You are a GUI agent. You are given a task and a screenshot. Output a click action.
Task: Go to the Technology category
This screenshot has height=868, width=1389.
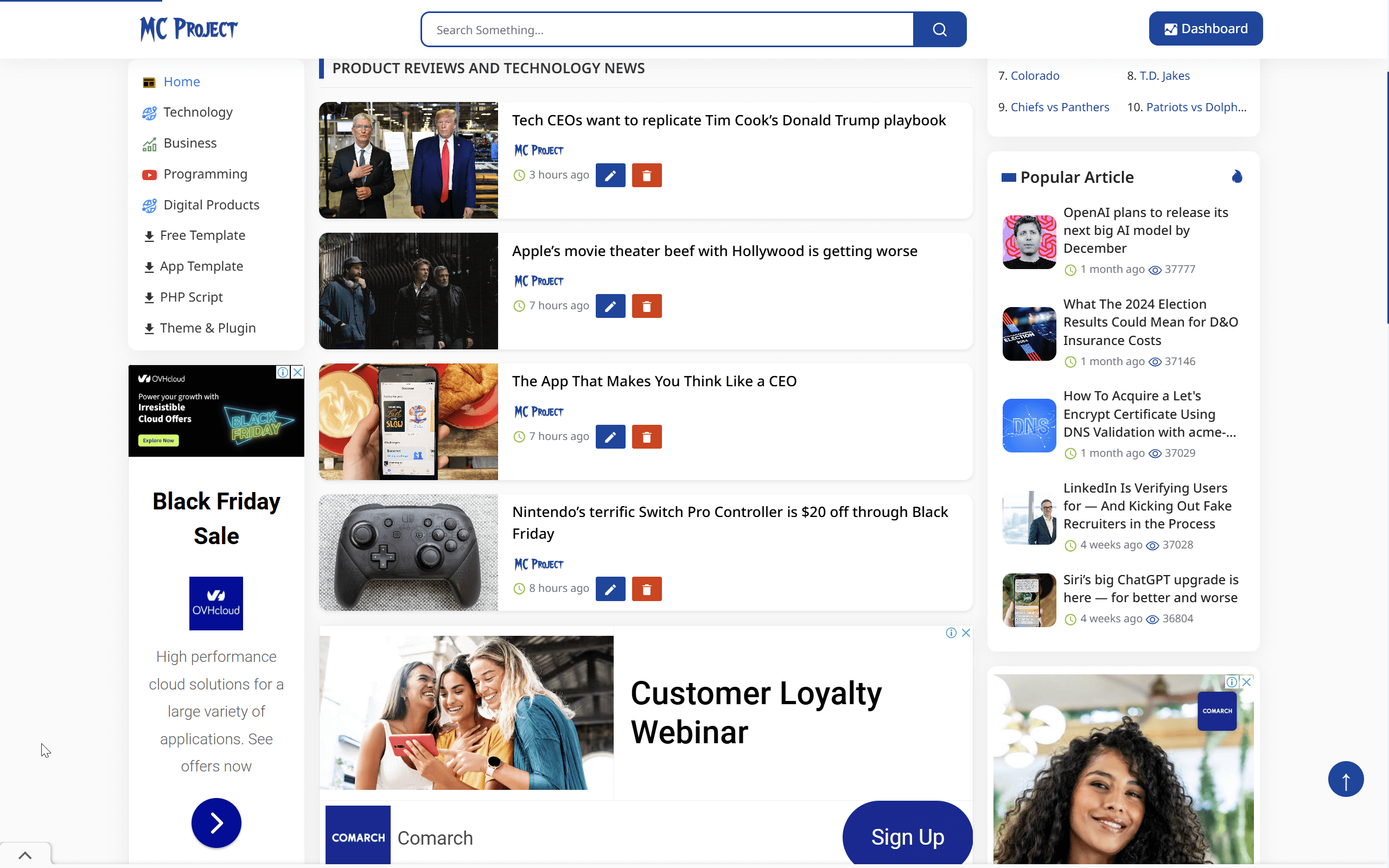coord(197,112)
